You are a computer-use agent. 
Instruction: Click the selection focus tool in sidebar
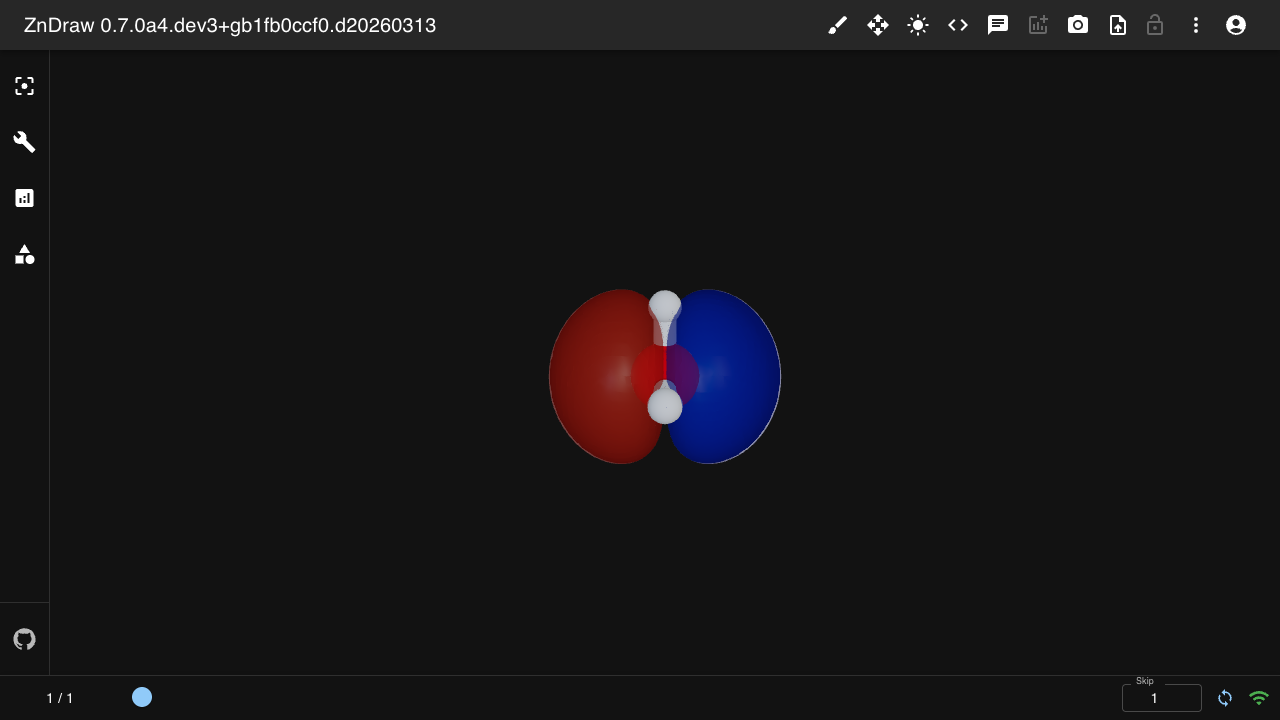(24, 86)
